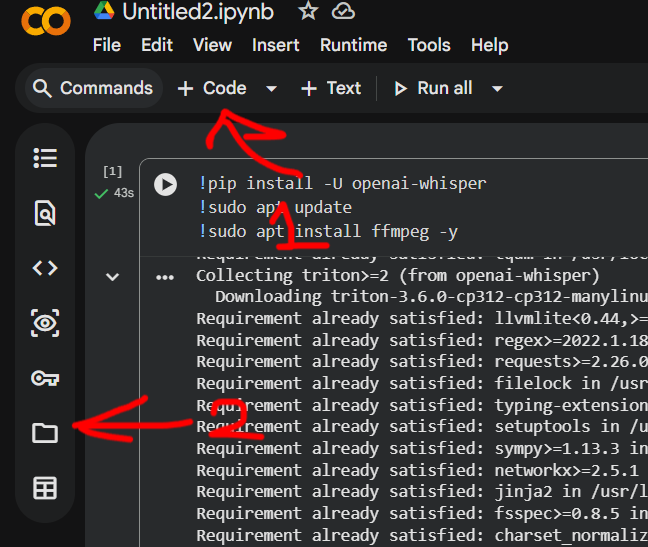Click the requests>=2.26.0 output line

click(x=422, y=361)
